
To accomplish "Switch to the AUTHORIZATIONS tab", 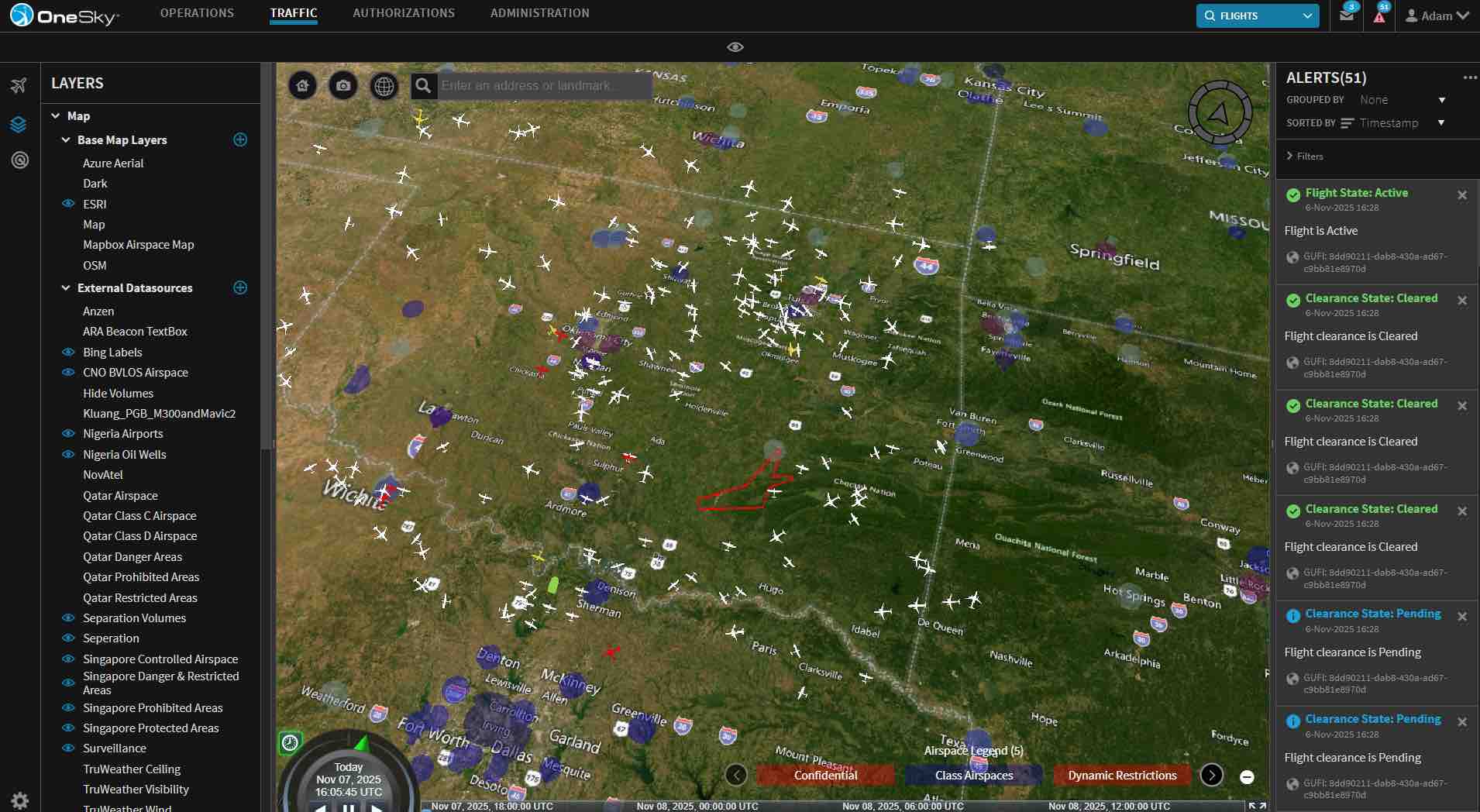I will (403, 12).
